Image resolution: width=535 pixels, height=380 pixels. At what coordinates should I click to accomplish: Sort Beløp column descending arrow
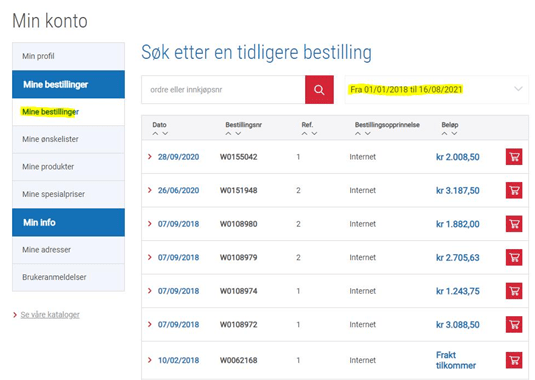pyautogui.click(x=454, y=133)
